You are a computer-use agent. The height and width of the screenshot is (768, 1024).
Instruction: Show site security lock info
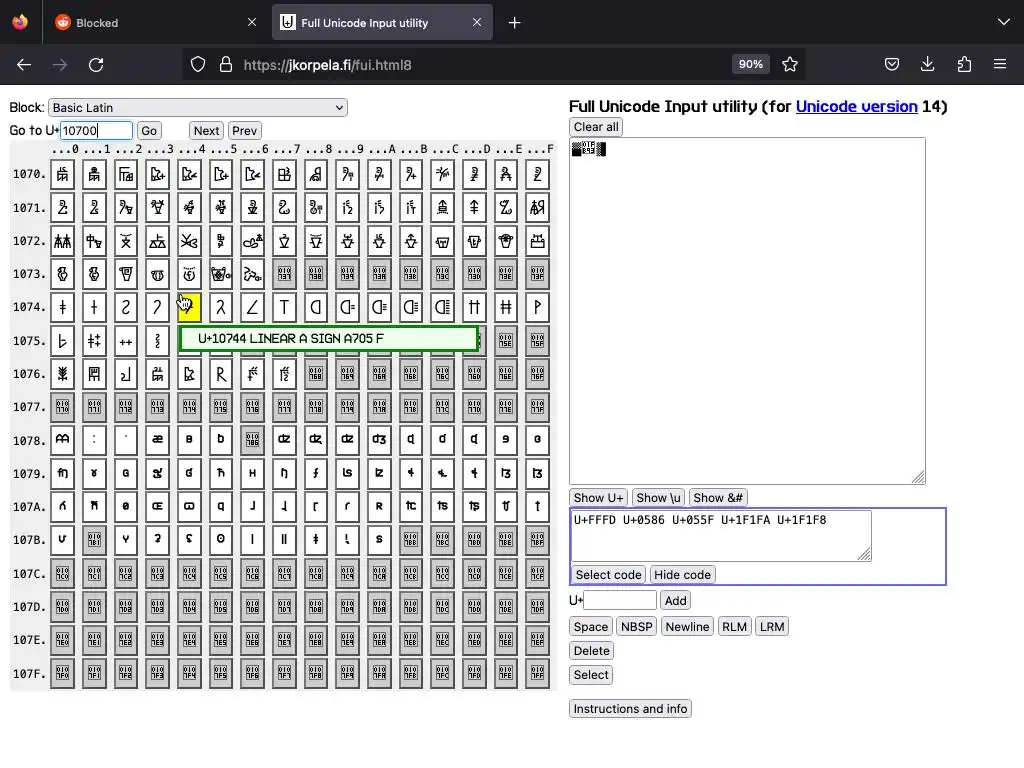(x=226, y=65)
